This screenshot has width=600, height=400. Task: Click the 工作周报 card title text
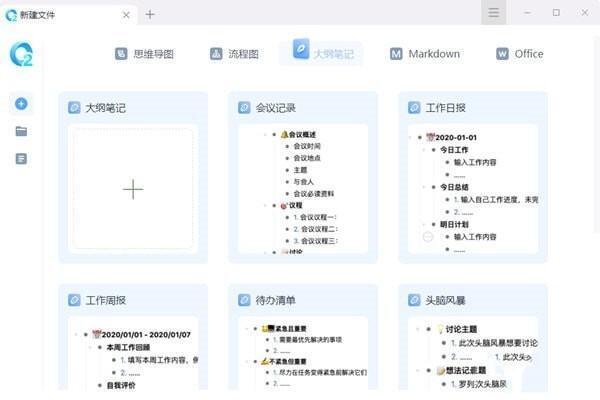[106, 300]
